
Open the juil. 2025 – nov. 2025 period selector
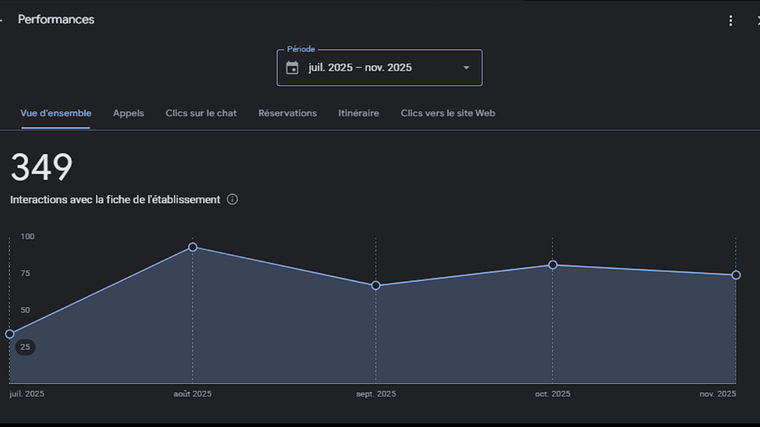click(379, 68)
